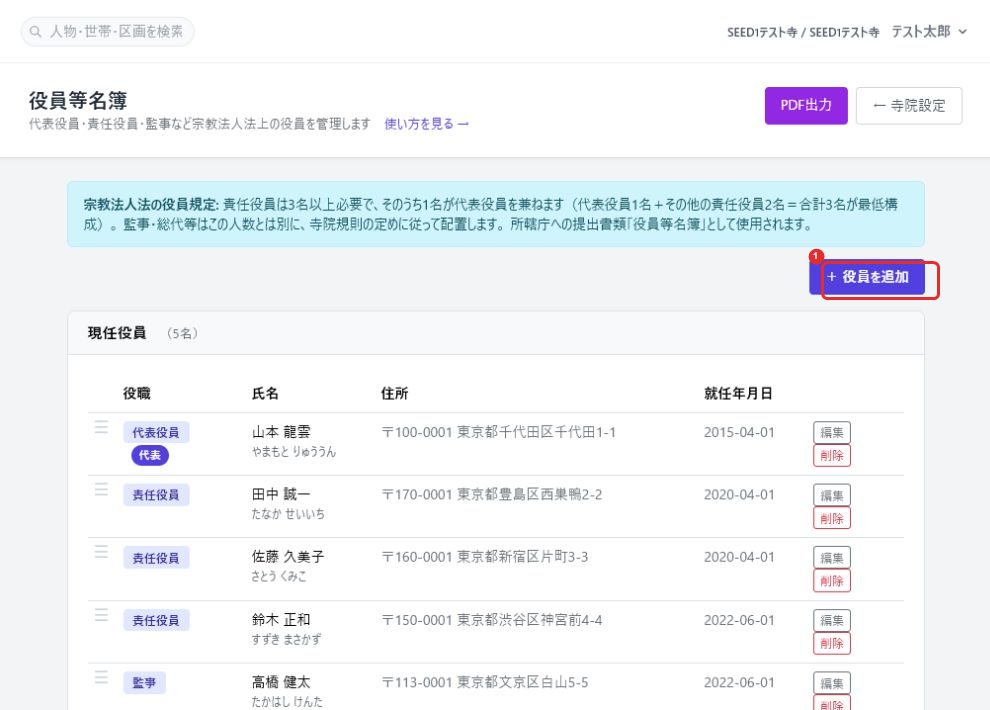This screenshot has height=710, width=990.
Task: Edit 佐藤 久美子 with 編集 button
Action: click(x=832, y=557)
